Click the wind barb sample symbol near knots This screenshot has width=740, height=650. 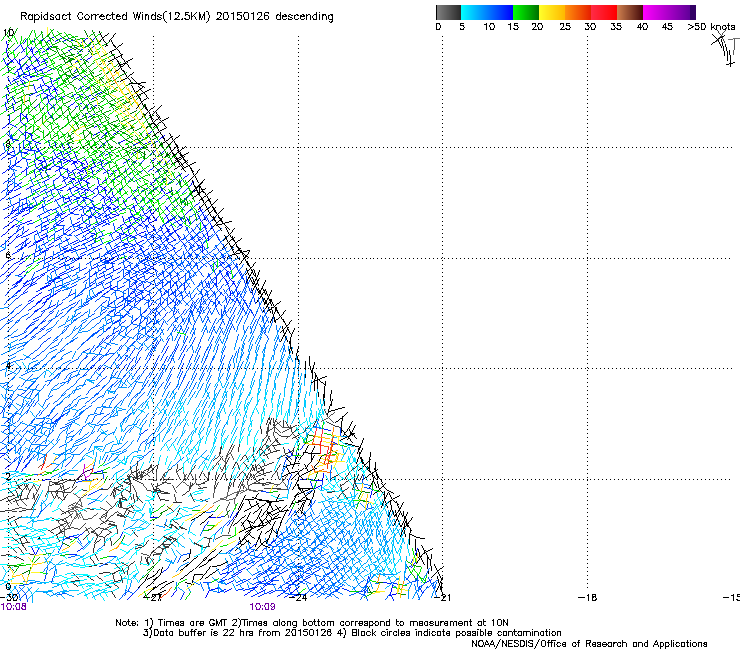(x=725, y=49)
